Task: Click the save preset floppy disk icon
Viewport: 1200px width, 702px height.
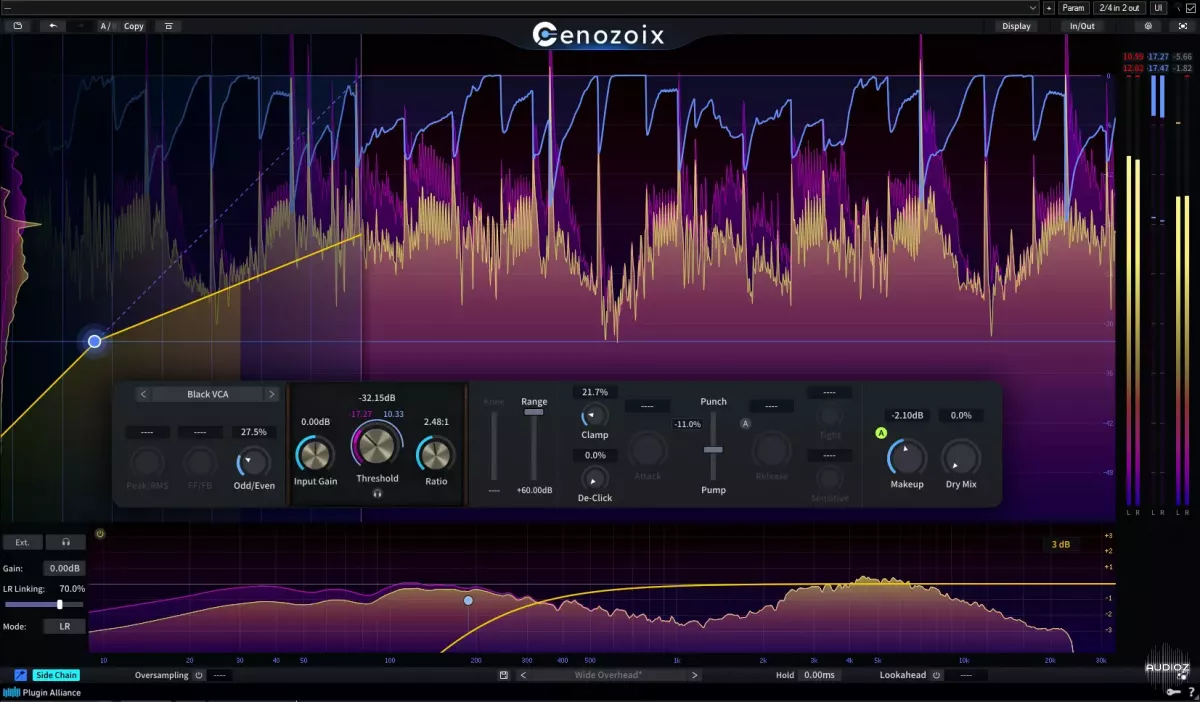Action: [x=504, y=675]
